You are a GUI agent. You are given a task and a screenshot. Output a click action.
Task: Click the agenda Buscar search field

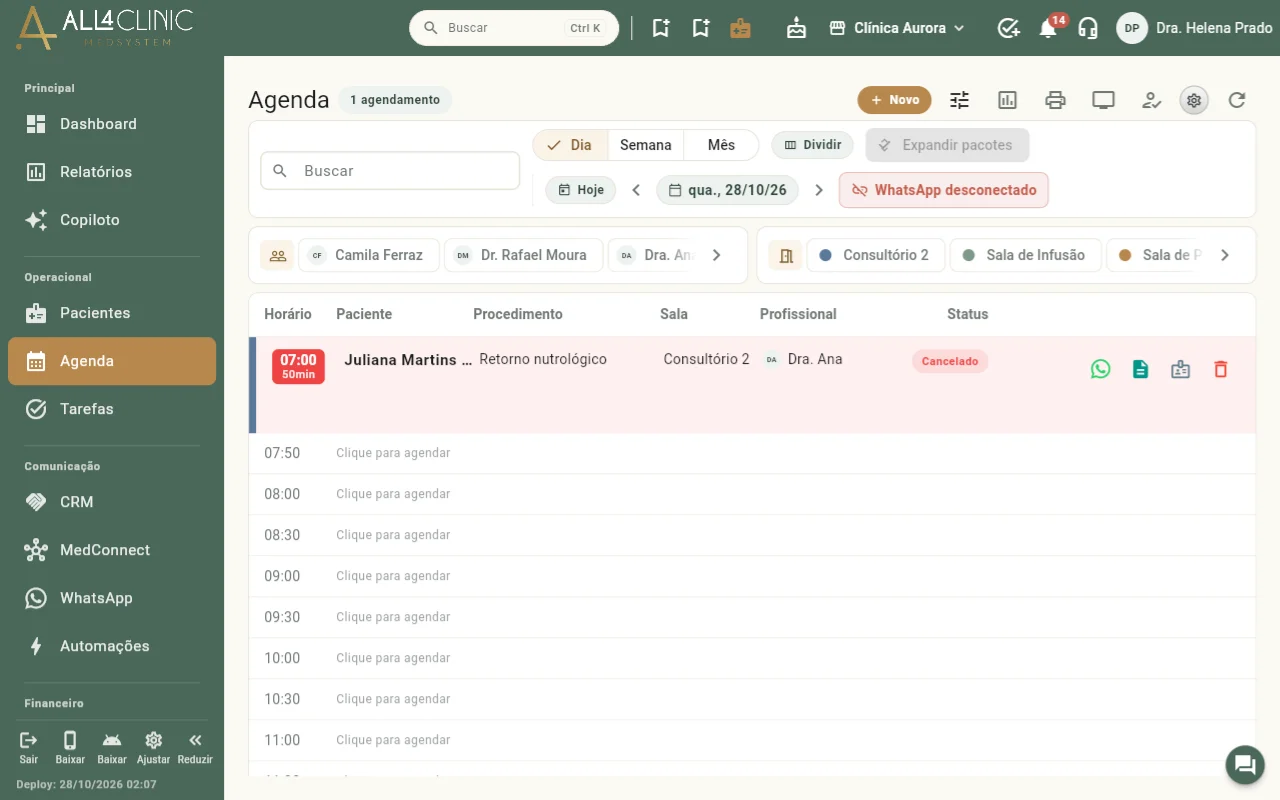pyautogui.click(x=390, y=171)
